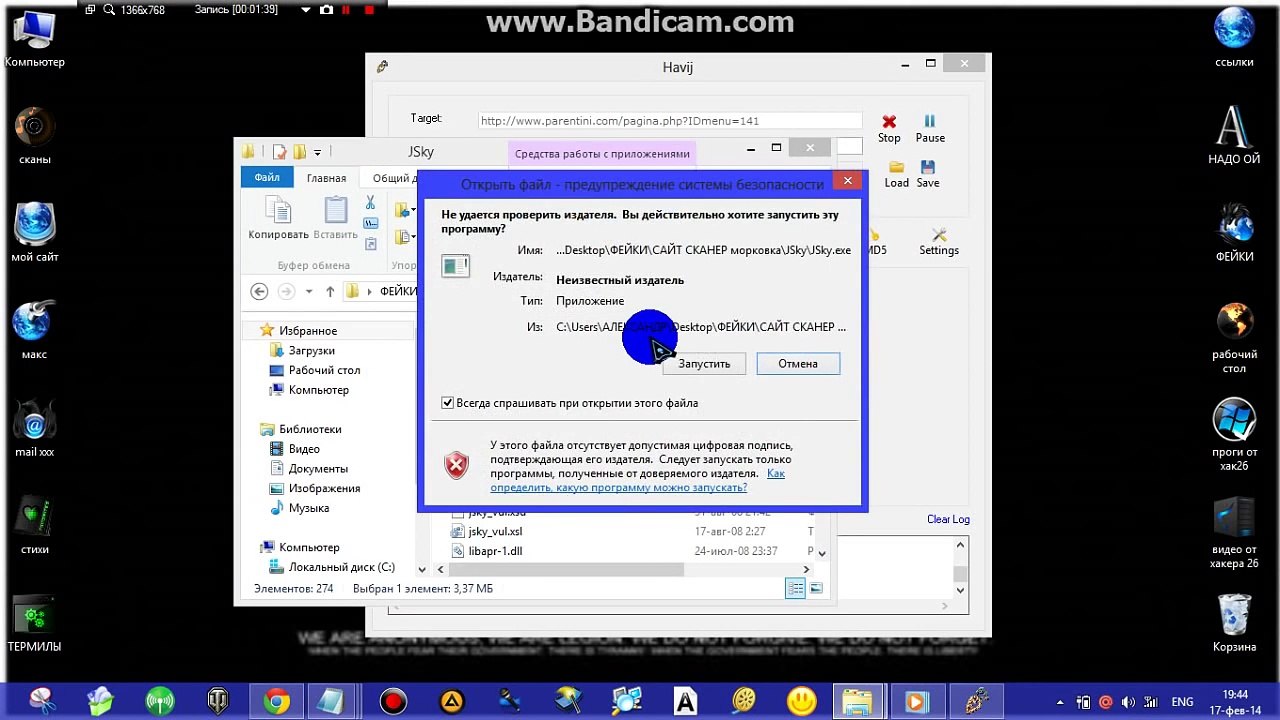Open the Файл tab in explorer
This screenshot has height=720, width=1280.
pyautogui.click(x=267, y=178)
